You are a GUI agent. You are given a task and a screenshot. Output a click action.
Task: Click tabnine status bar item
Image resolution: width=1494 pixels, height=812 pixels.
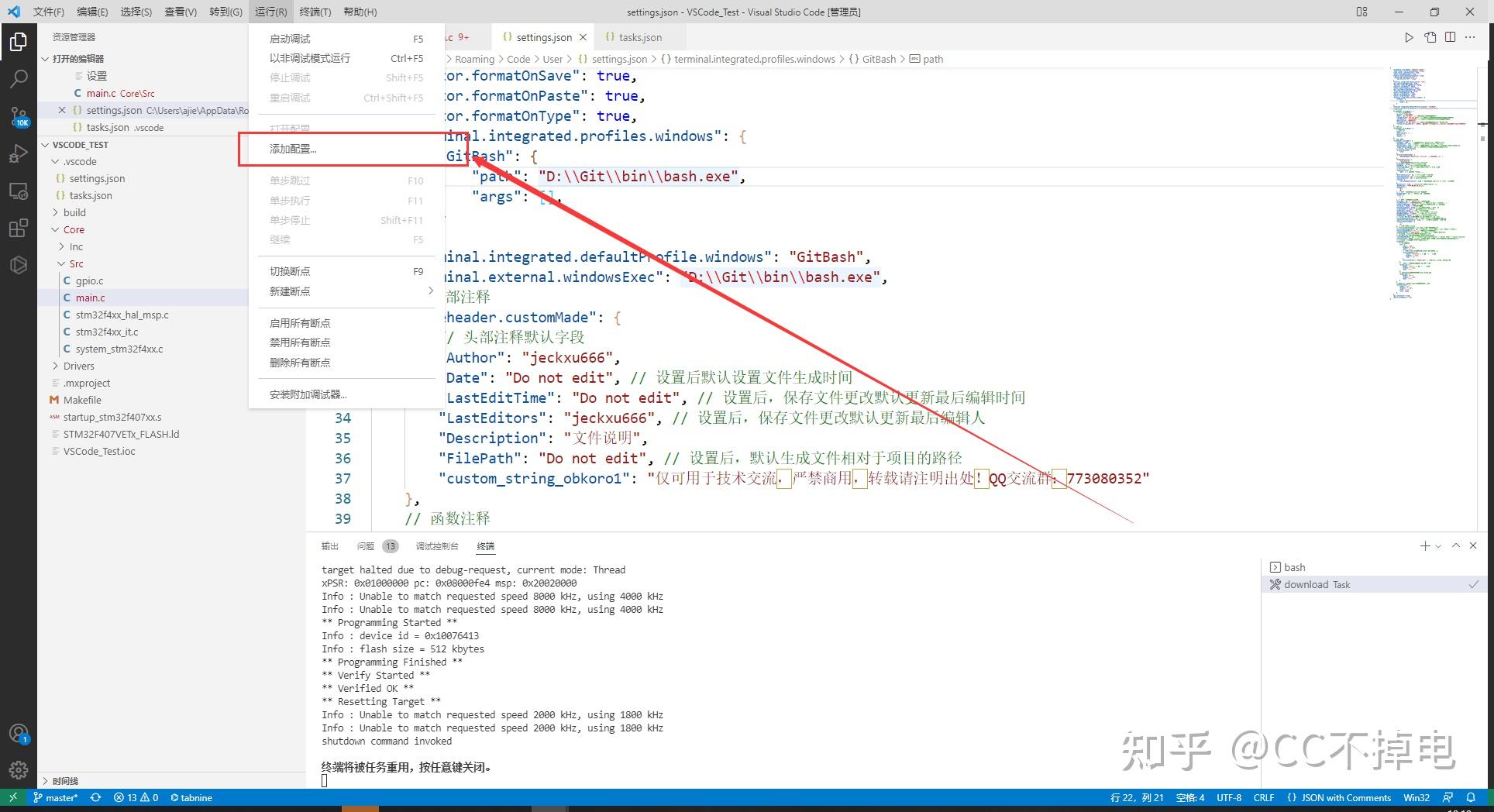(191, 797)
